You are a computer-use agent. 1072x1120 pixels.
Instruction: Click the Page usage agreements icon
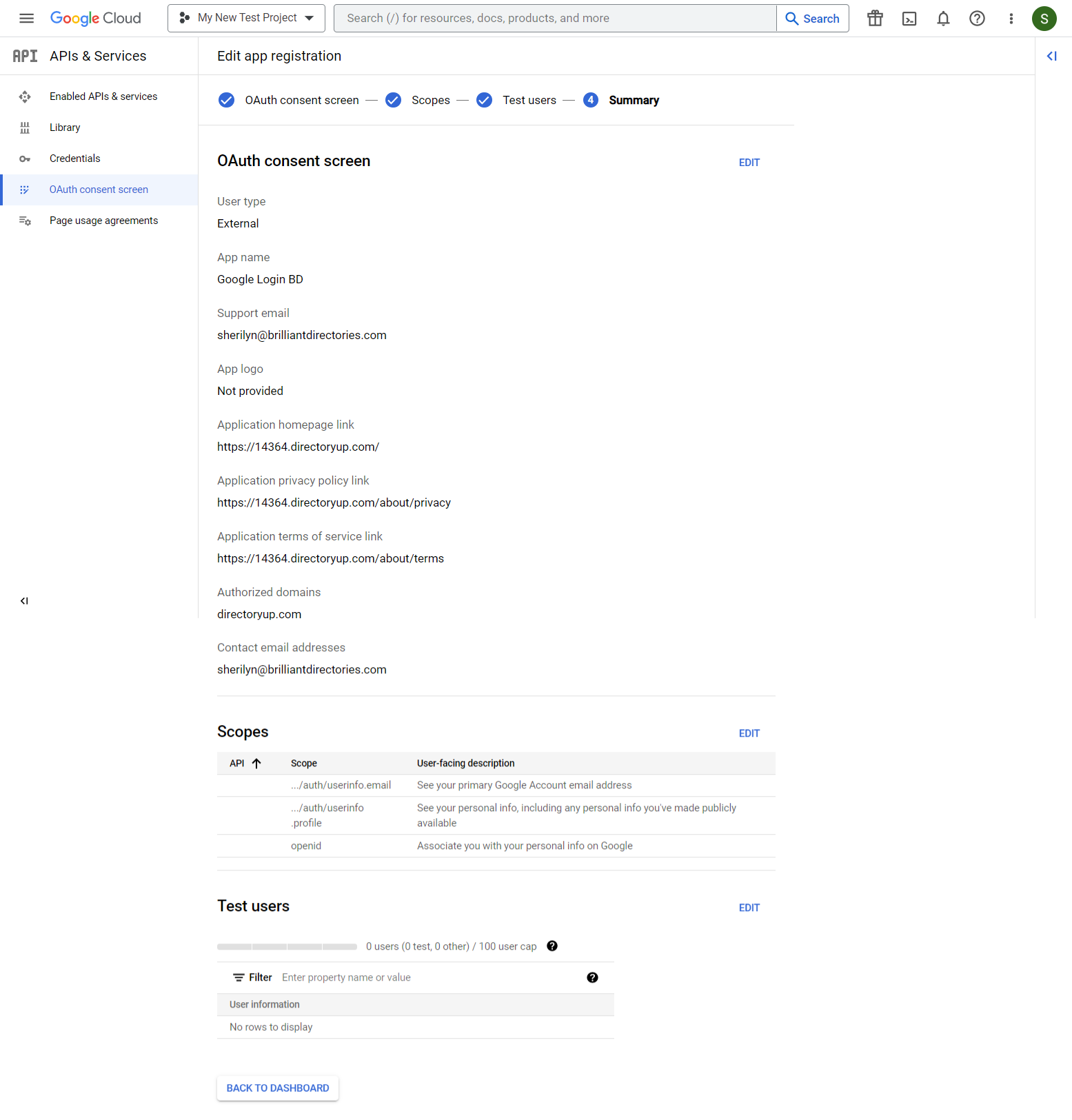coord(25,221)
